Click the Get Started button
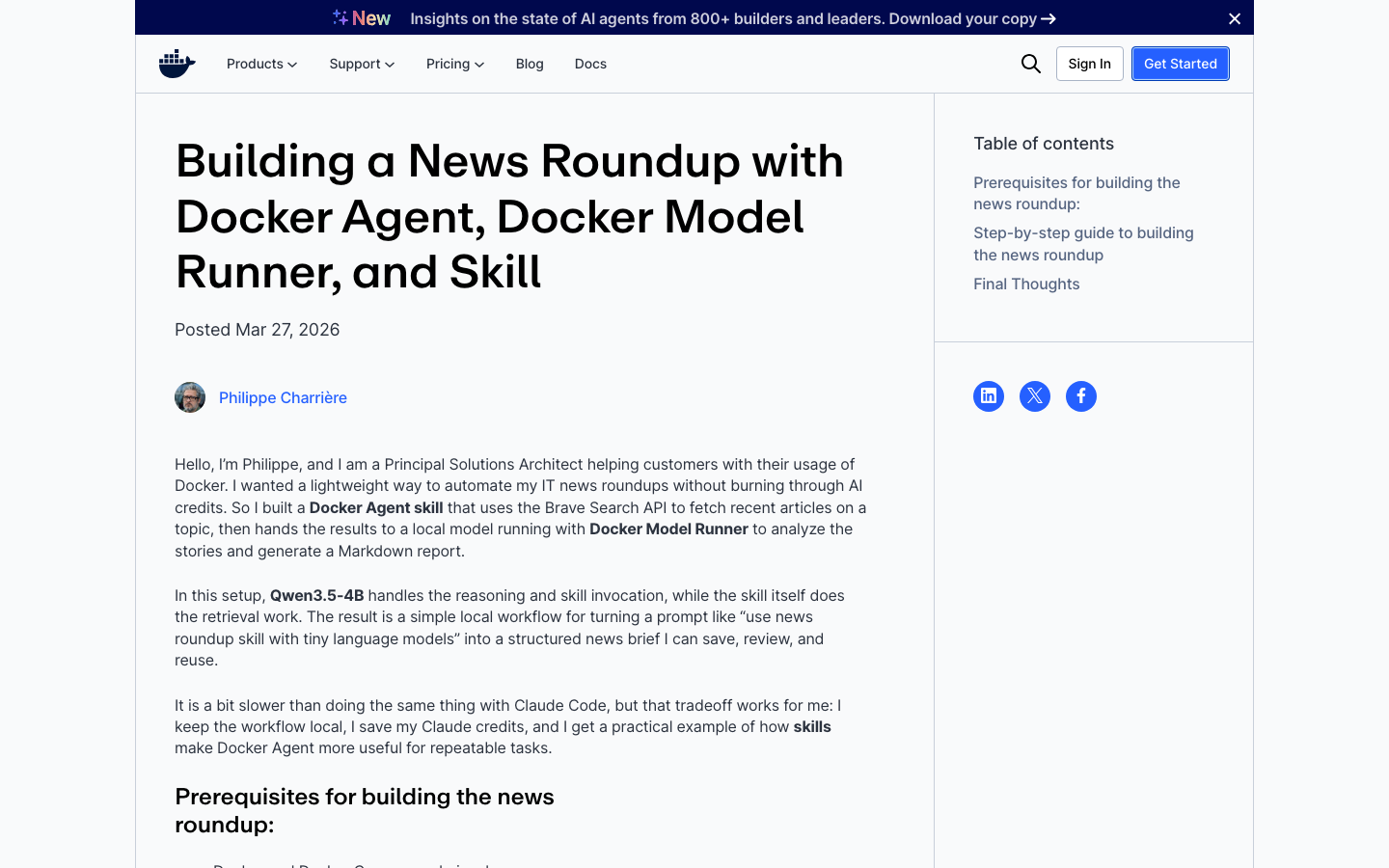Viewport: 1389px width, 868px height. coord(1181,64)
